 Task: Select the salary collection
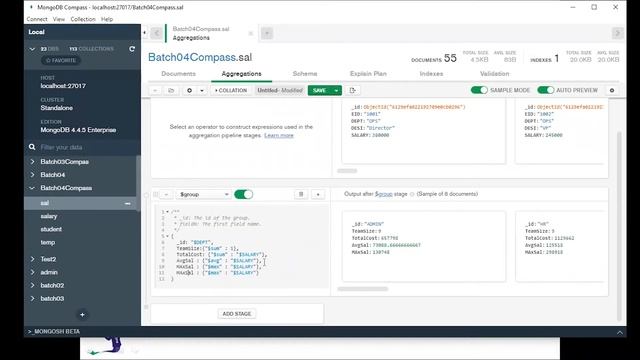click(x=49, y=216)
